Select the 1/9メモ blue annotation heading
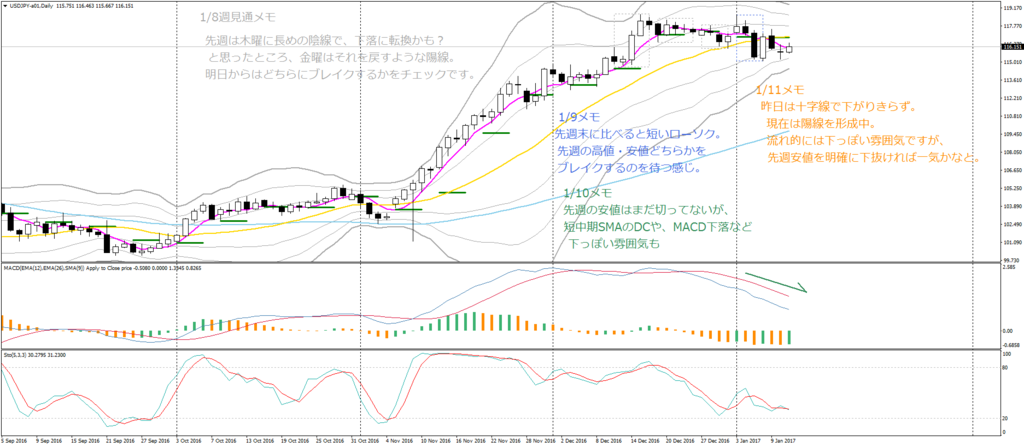 (x=579, y=118)
